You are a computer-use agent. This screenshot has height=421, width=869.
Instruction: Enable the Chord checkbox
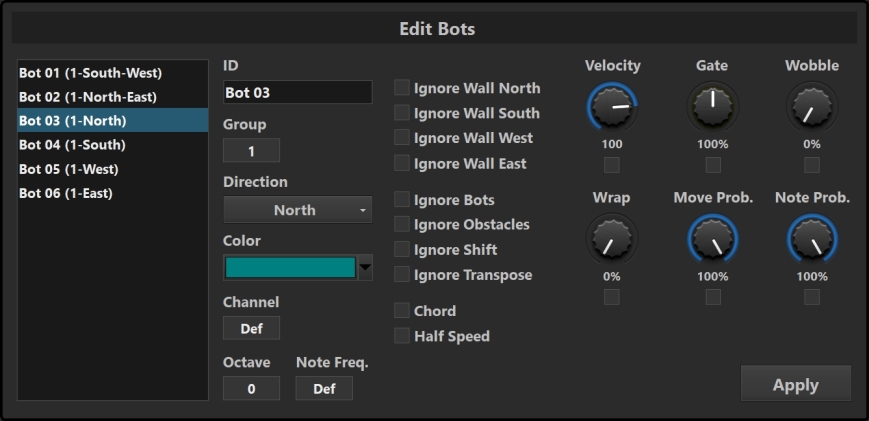(x=402, y=310)
